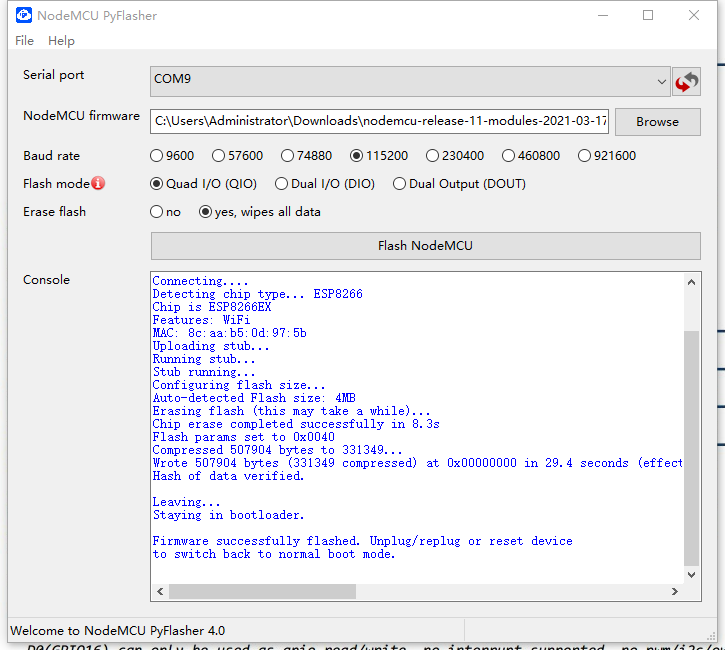725x650 pixels.
Task: Select 74880 baud rate
Action: 307,156
